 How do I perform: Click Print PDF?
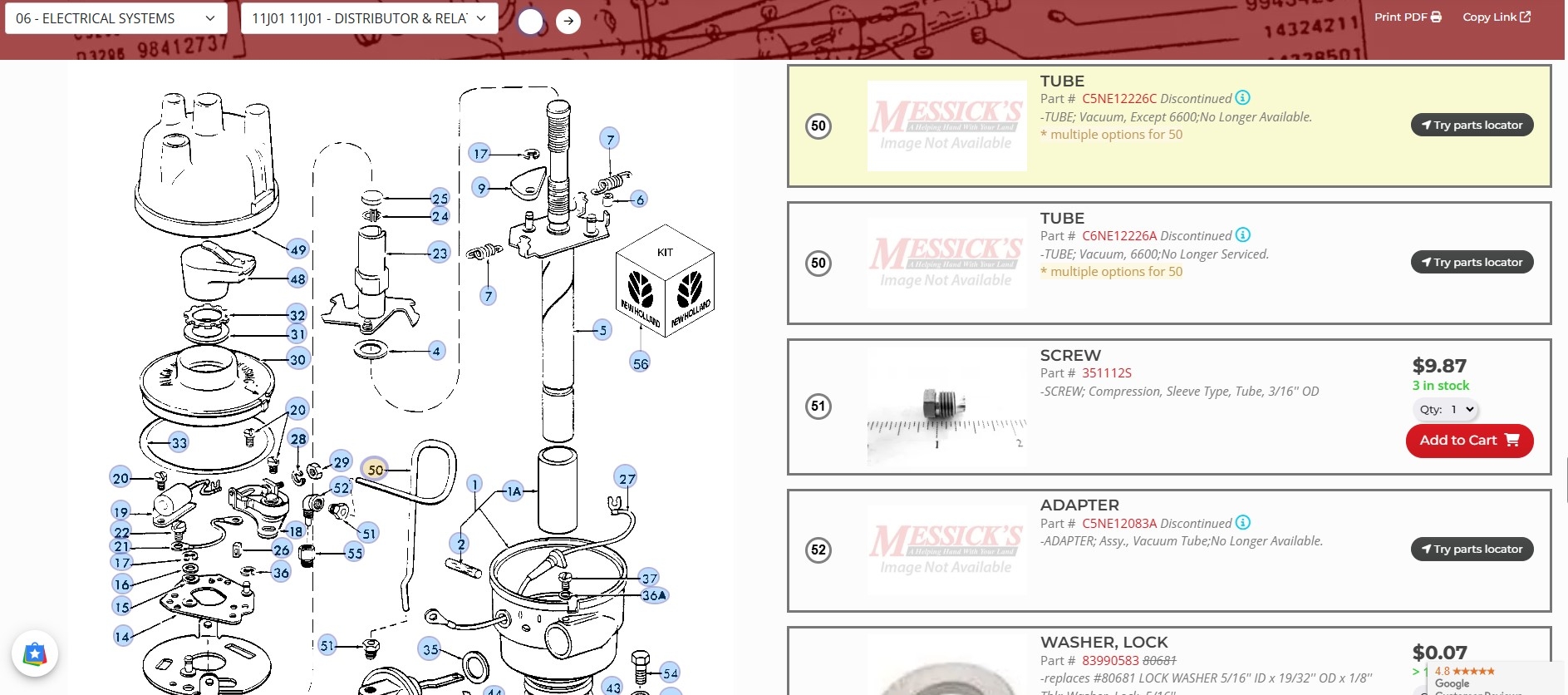pos(1408,17)
